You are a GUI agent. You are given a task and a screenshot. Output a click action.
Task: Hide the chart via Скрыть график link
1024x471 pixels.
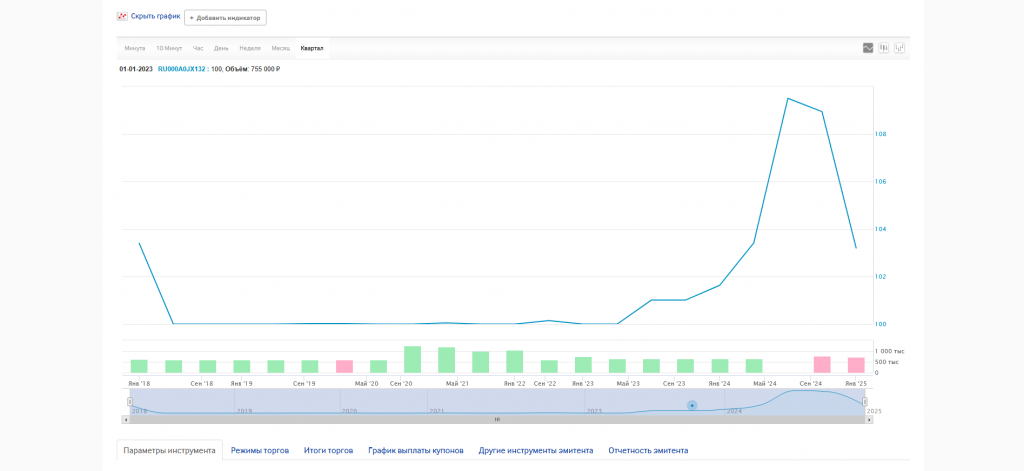(155, 17)
